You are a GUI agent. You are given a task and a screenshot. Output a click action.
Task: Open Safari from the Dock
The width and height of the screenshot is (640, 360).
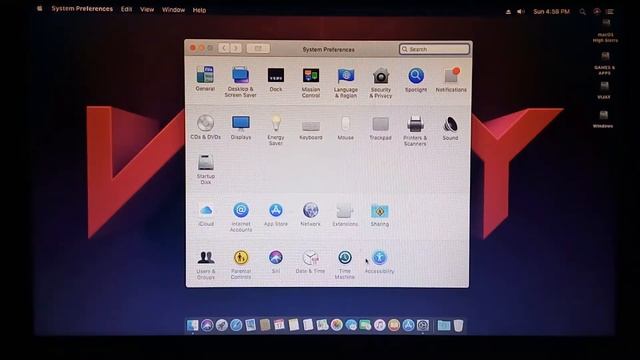(236, 325)
